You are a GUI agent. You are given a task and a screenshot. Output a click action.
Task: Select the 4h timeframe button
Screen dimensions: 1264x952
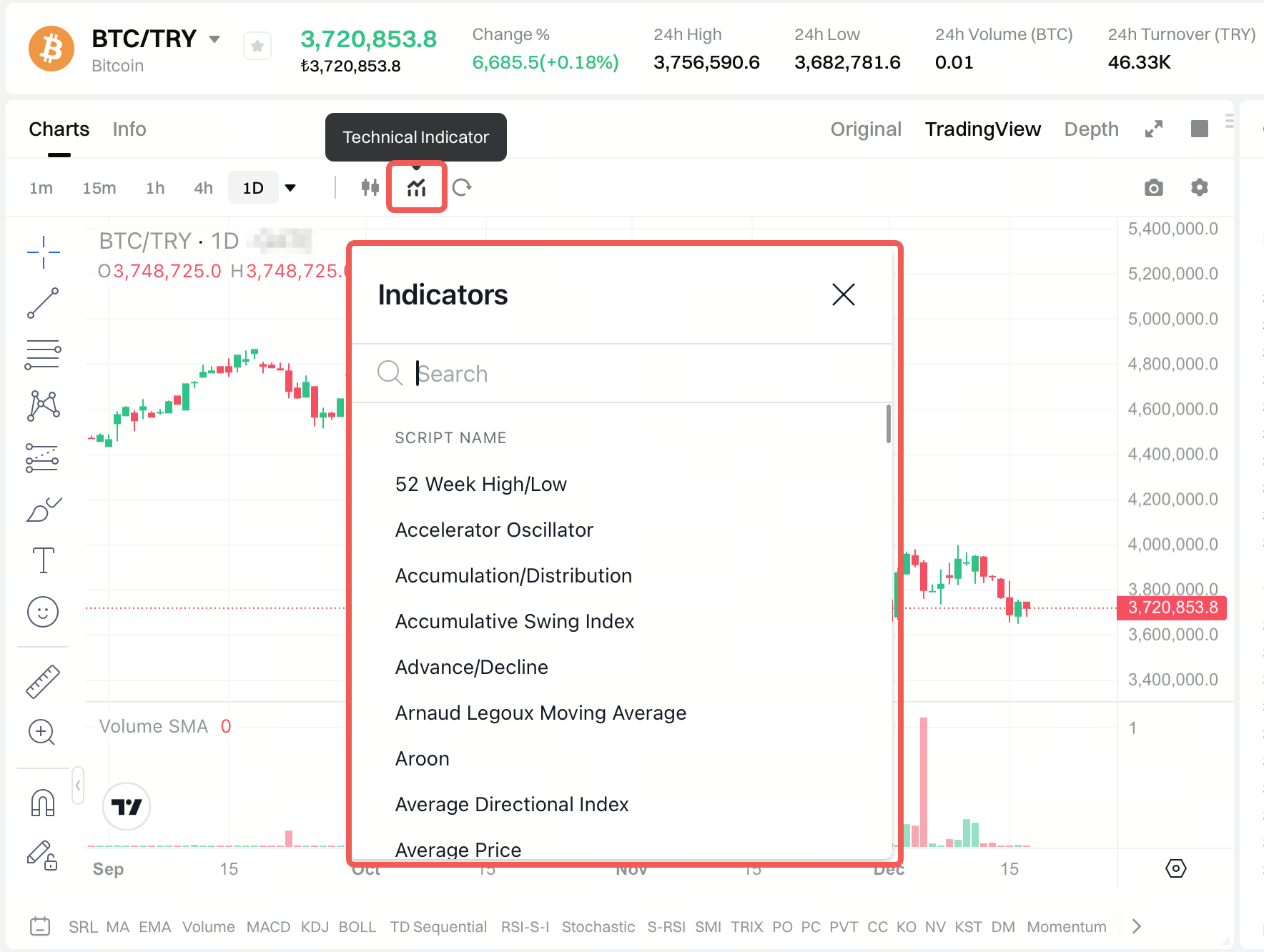[x=203, y=188]
